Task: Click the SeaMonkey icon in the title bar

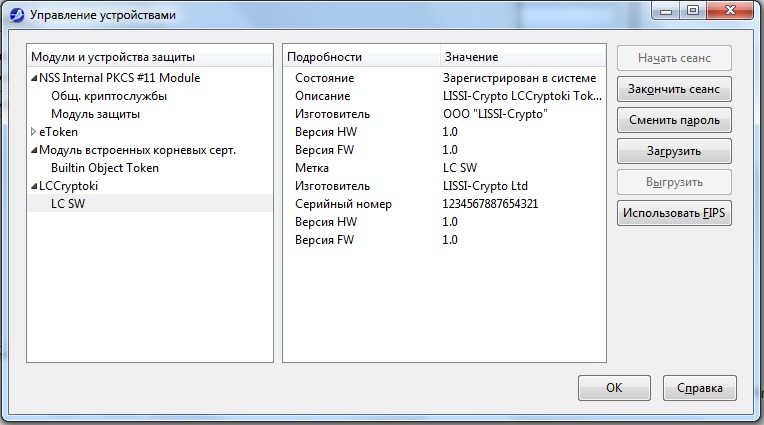Action: [x=17, y=15]
